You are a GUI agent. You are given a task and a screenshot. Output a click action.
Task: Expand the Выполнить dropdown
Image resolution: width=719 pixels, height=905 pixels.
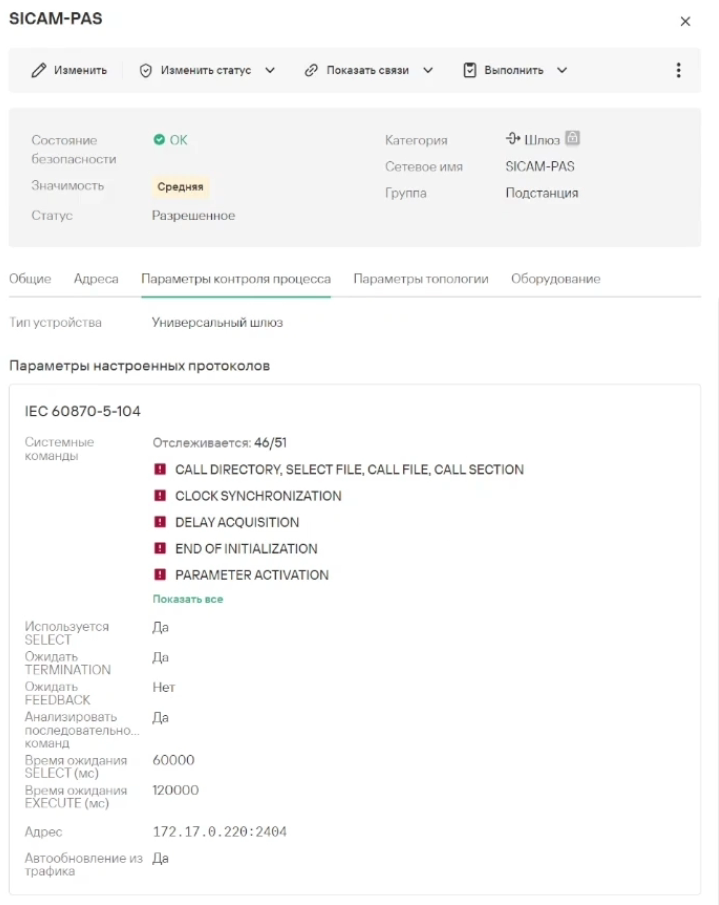[x=562, y=70]
